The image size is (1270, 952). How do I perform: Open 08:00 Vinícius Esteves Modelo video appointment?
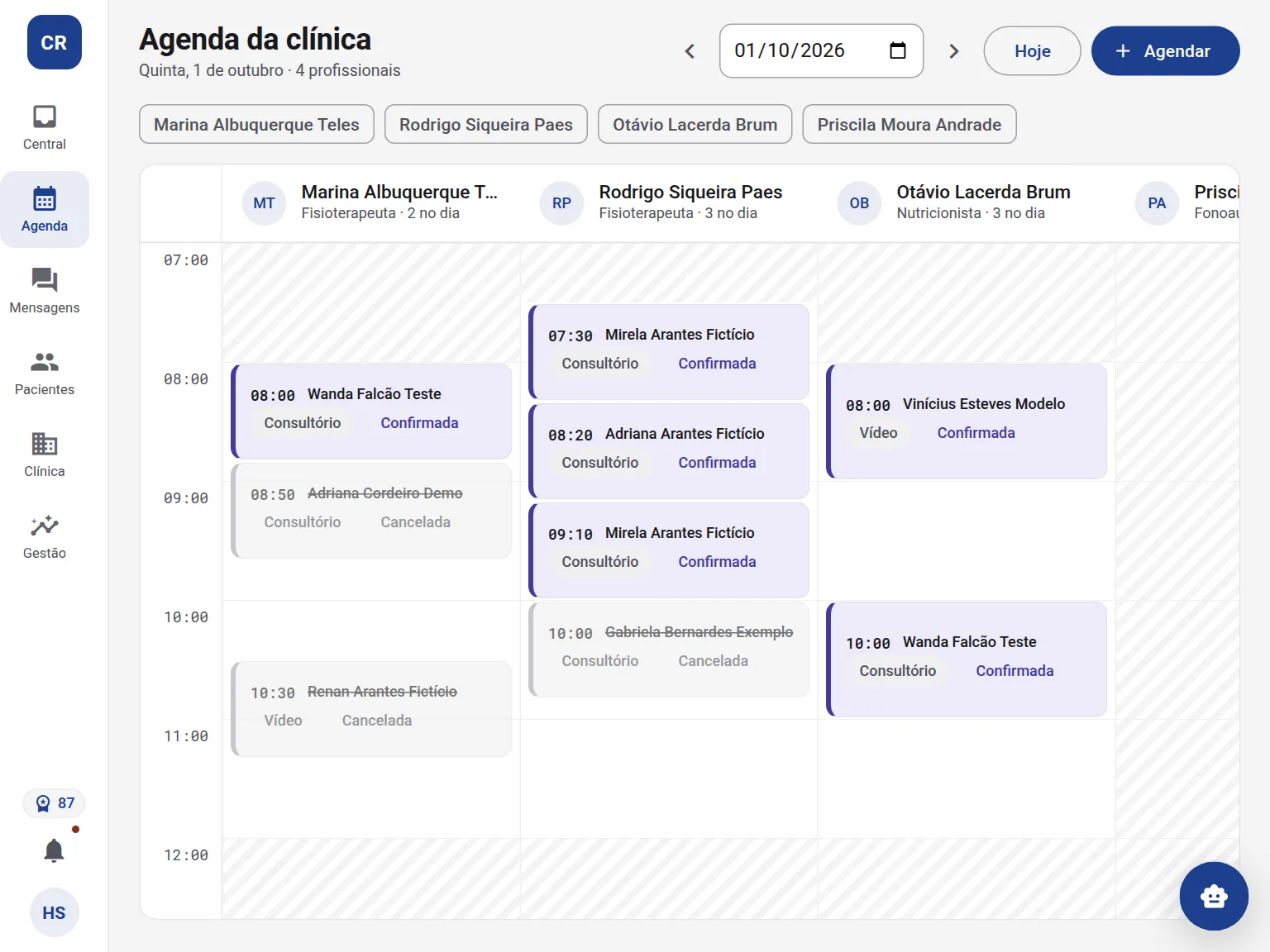tap(967, 421)
